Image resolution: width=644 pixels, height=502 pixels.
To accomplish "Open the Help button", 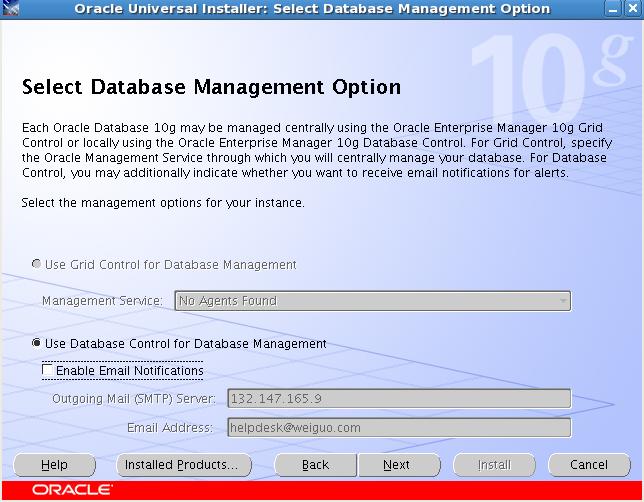I will coord(54,465).
